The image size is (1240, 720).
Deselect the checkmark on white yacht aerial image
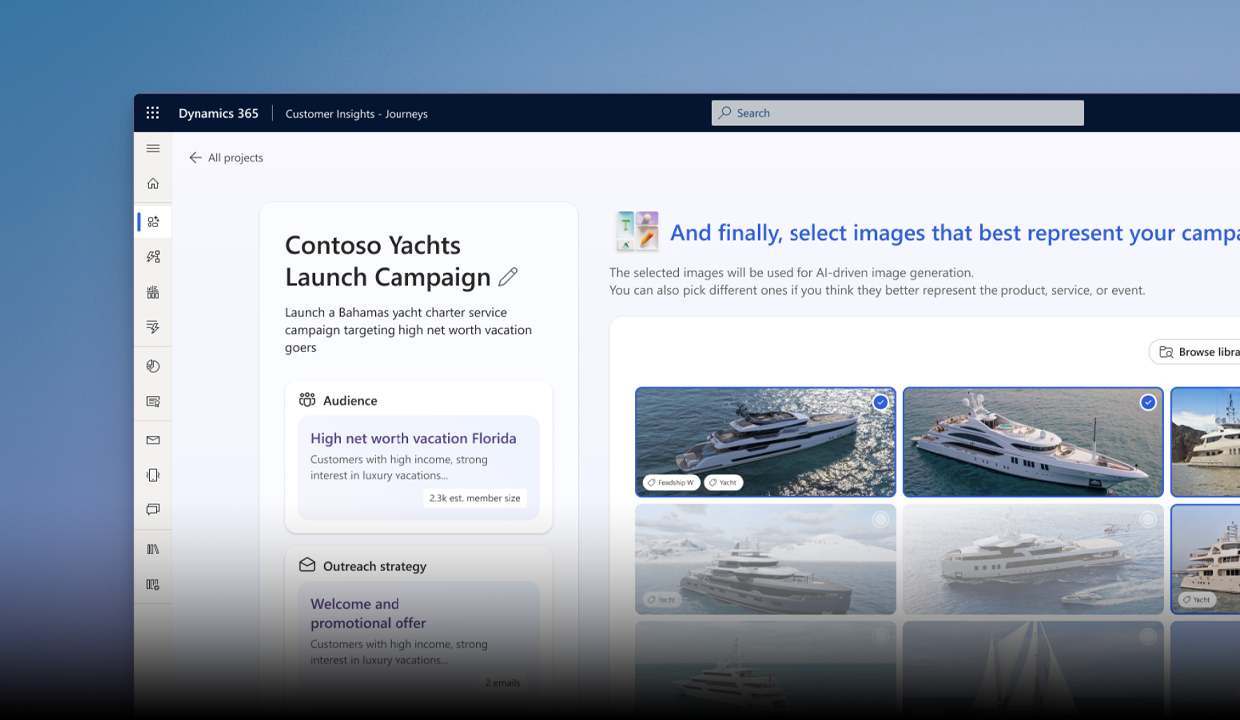tap(1148, 402)
